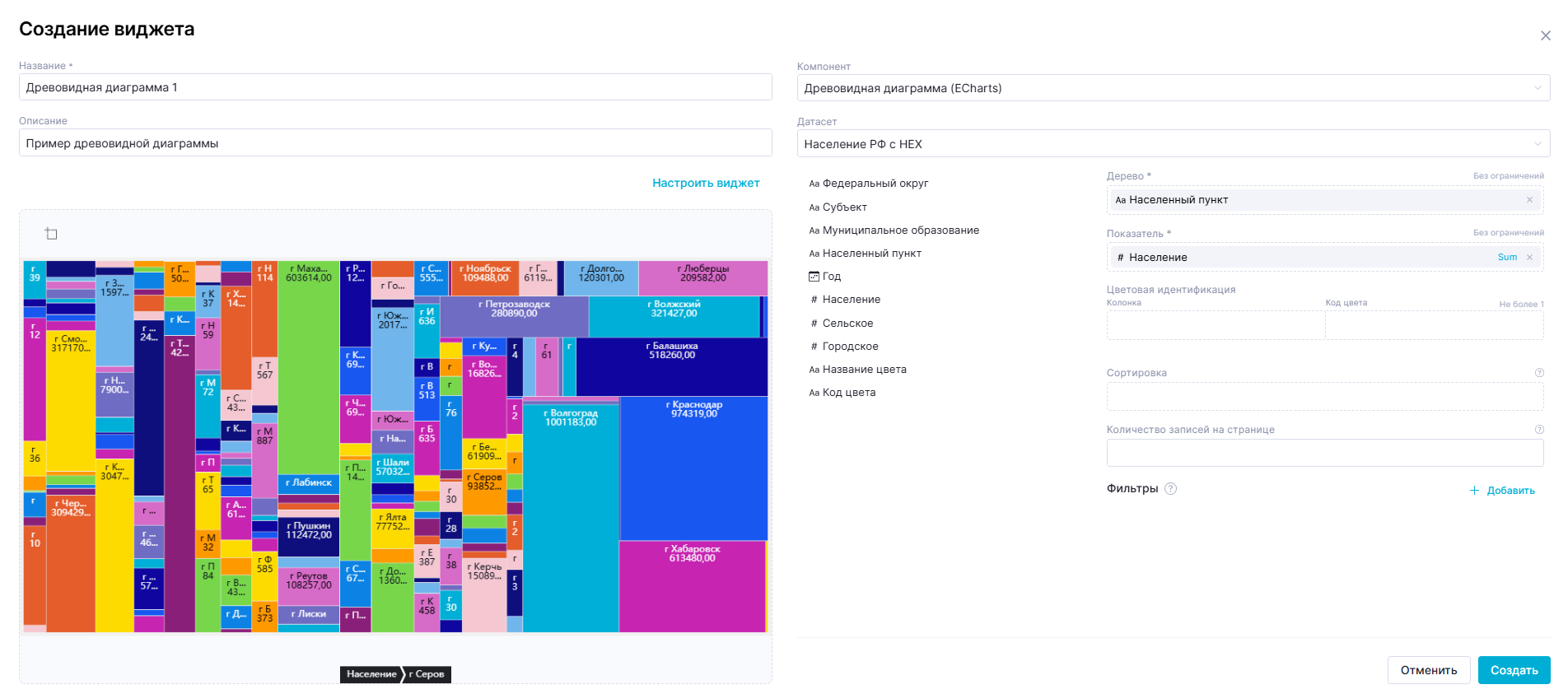1568x694 pixels.
Task: Open the Настроить виджет link
Action: click(x=706, y=183)
